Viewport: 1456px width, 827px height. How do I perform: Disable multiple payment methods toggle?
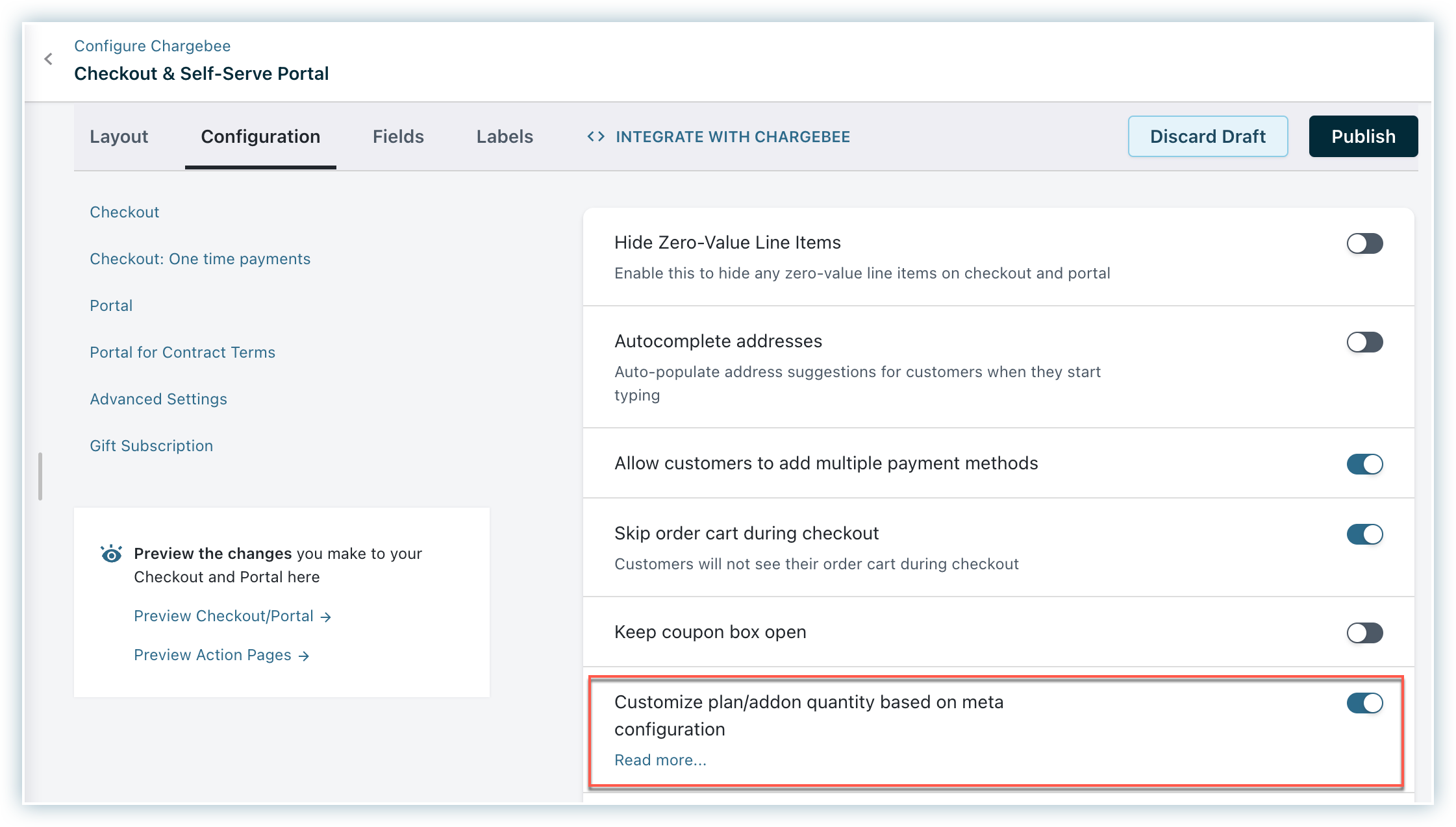[x=1364, y=464]
